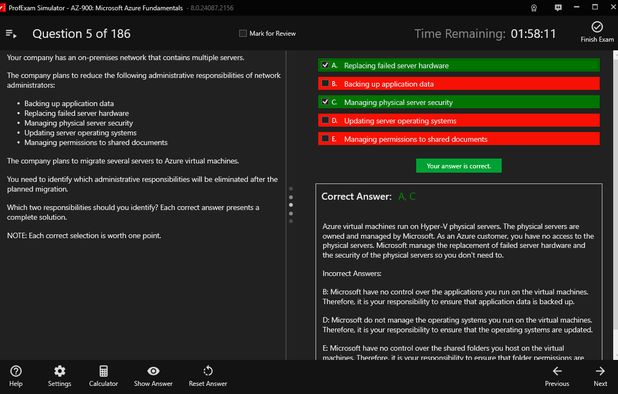Click explanation line 'D: Microsoft do not manage'
The image size is (618, 394).
[x=458, y=325]
